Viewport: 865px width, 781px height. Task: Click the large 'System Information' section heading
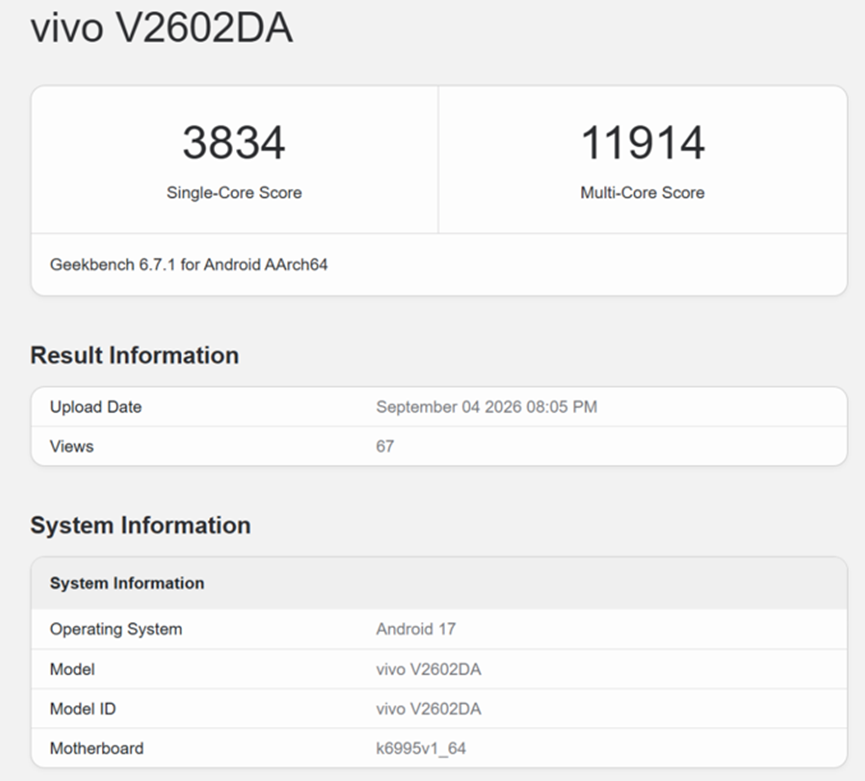pyautogui.click(x=141, y=525)
